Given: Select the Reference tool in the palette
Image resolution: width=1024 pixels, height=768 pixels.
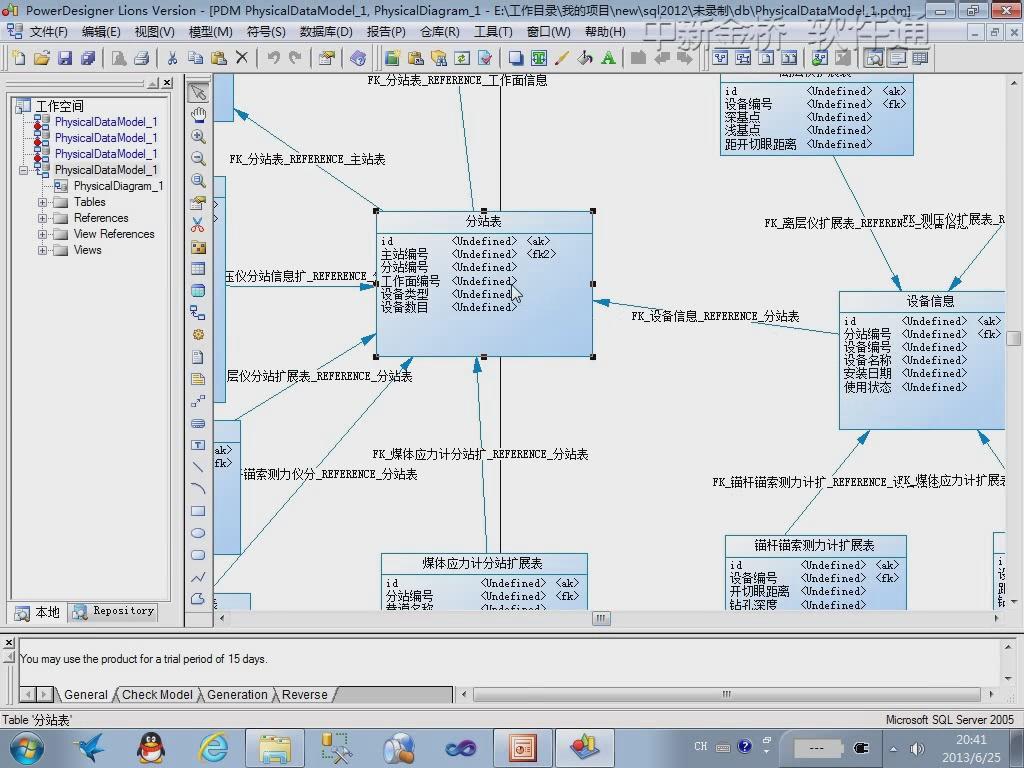Looking at the screenshot, I should click(199, 313).
